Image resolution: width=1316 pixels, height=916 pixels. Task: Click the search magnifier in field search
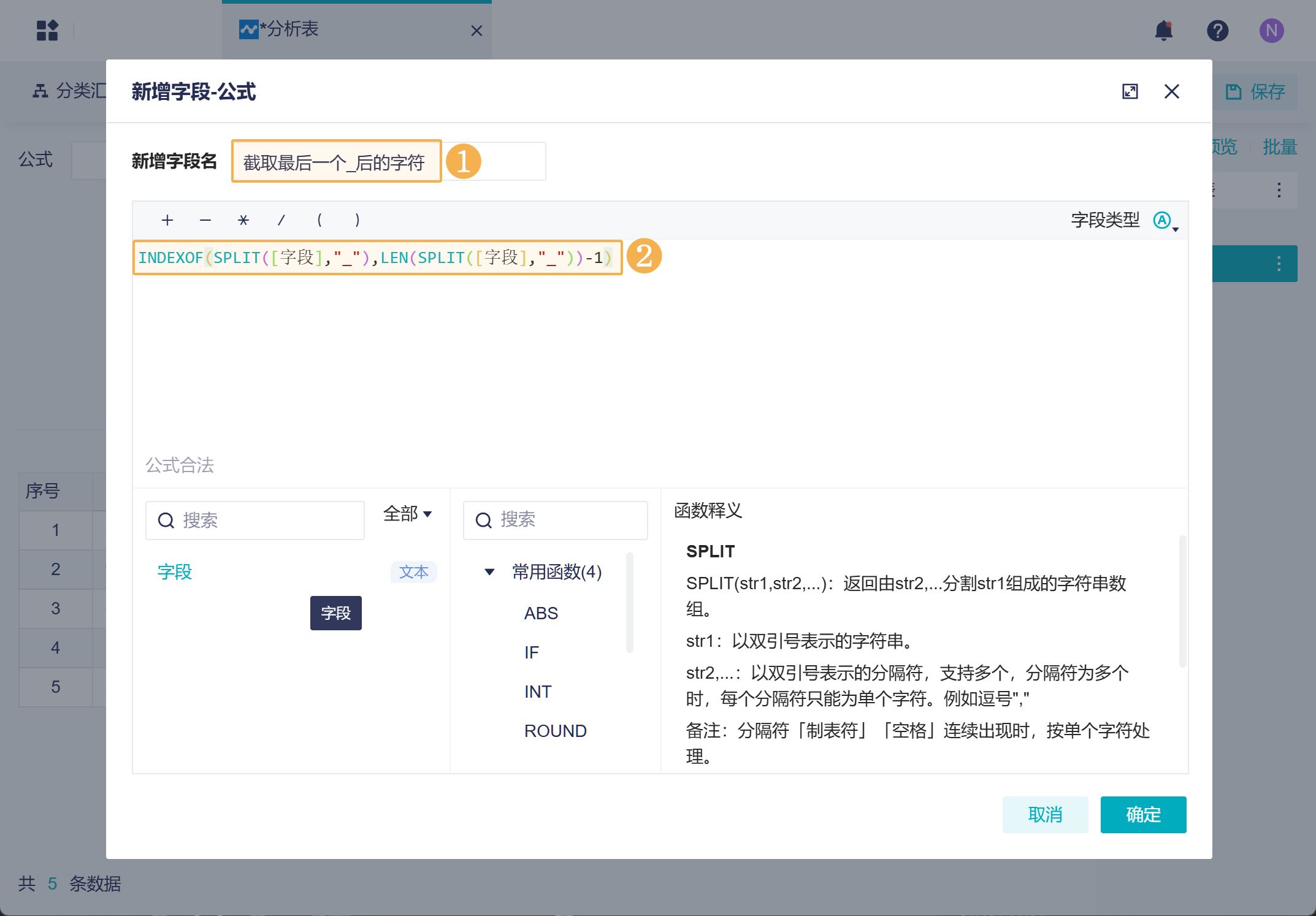click(166, 521)
